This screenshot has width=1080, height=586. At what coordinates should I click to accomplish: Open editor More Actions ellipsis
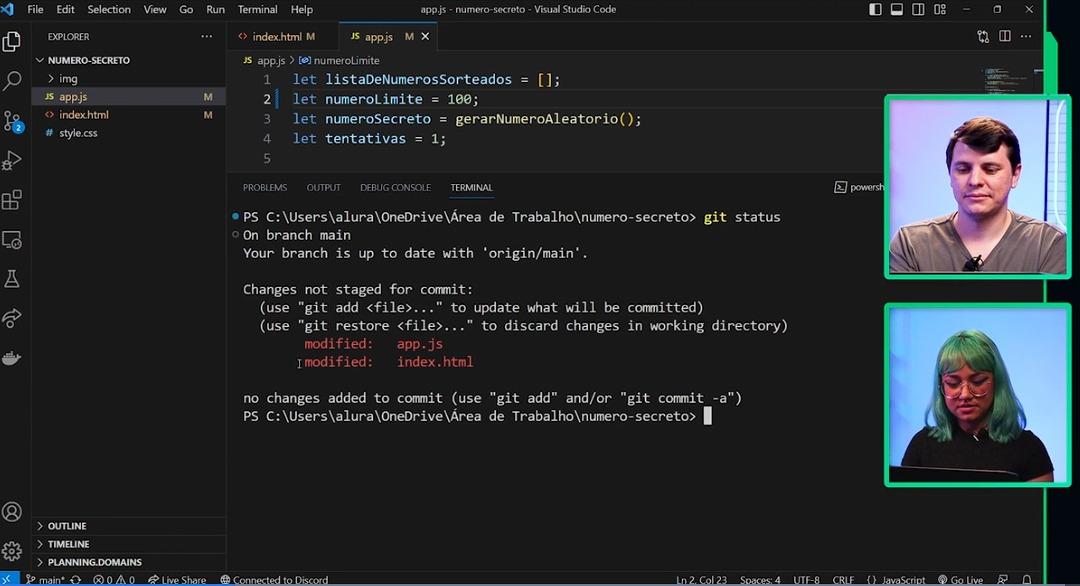coord(1026,36)
